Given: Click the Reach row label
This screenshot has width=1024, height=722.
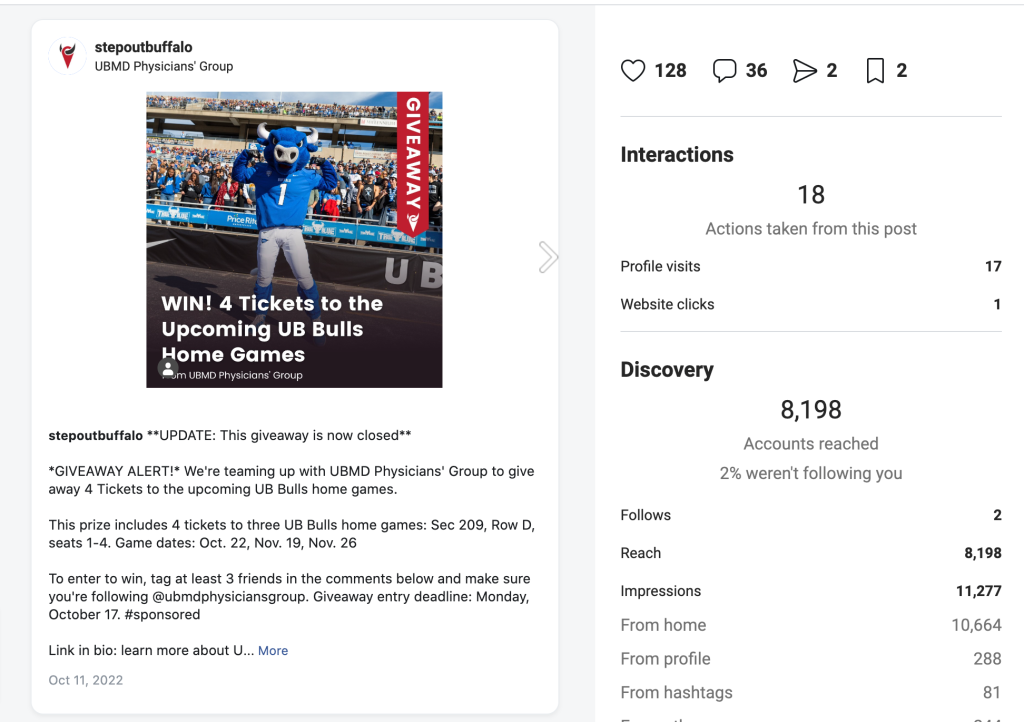Looking at the screenshot, I should (641, 553).
